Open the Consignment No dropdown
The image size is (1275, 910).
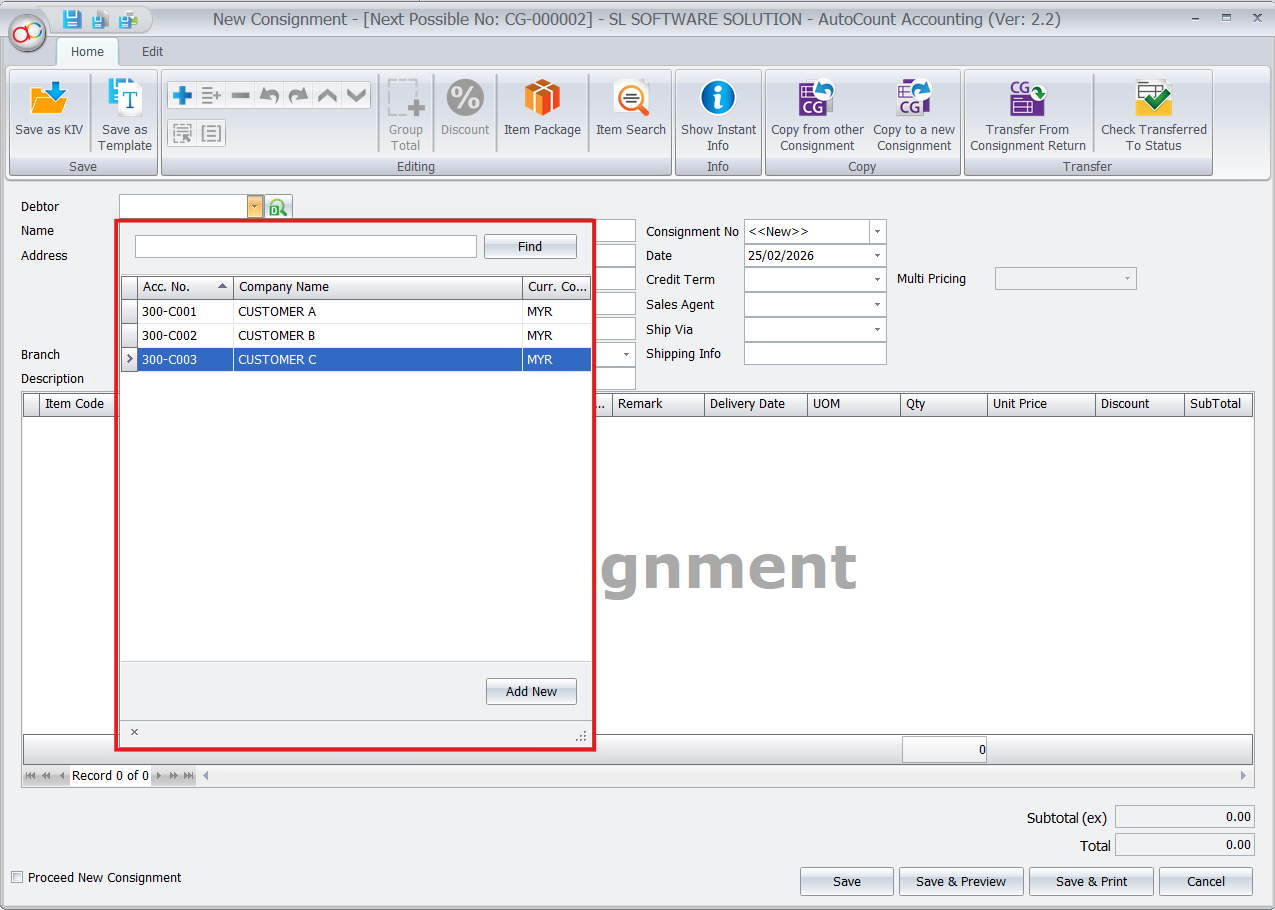877,231
